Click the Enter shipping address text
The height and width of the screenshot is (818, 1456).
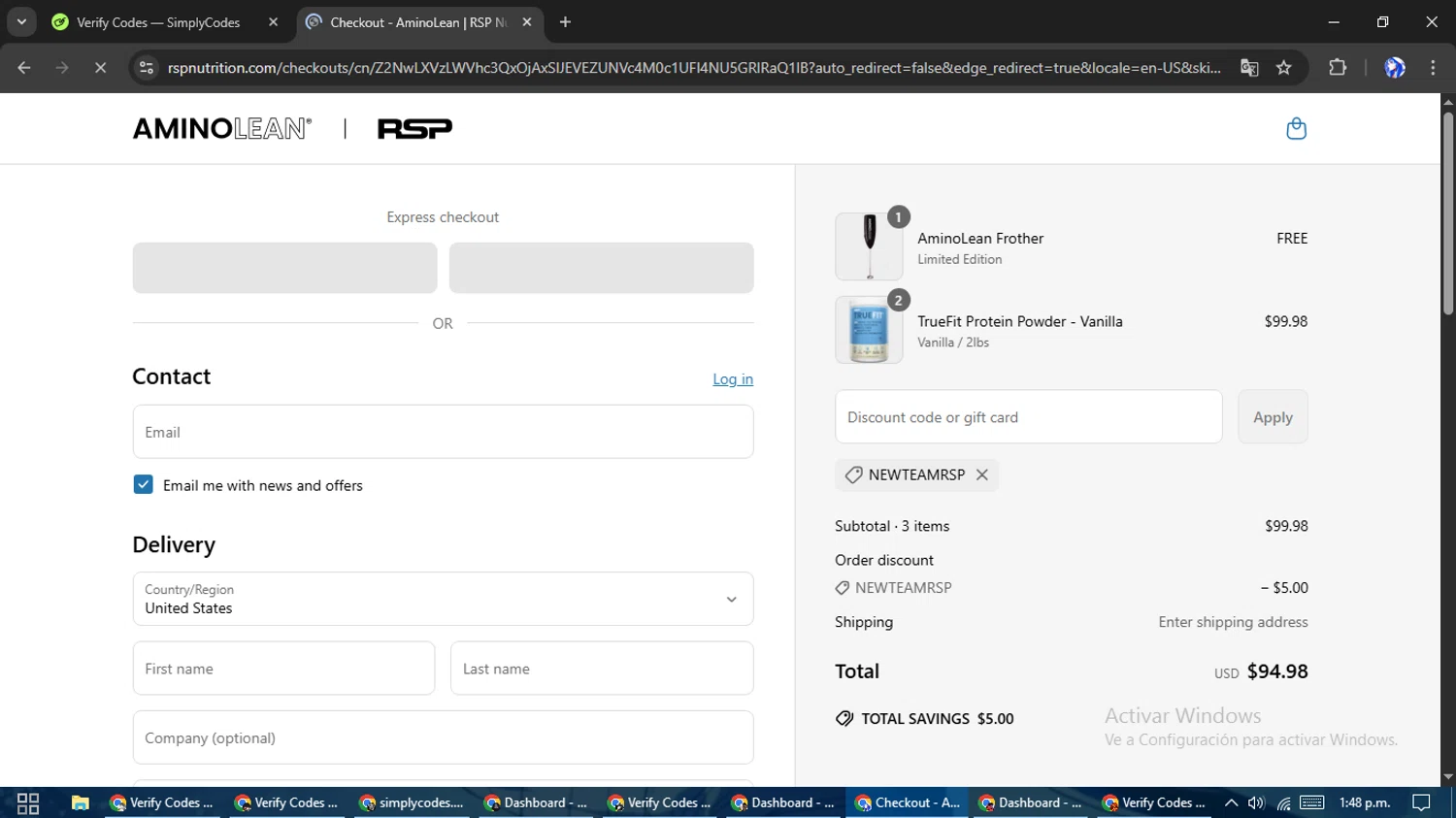click(1233, 622)
